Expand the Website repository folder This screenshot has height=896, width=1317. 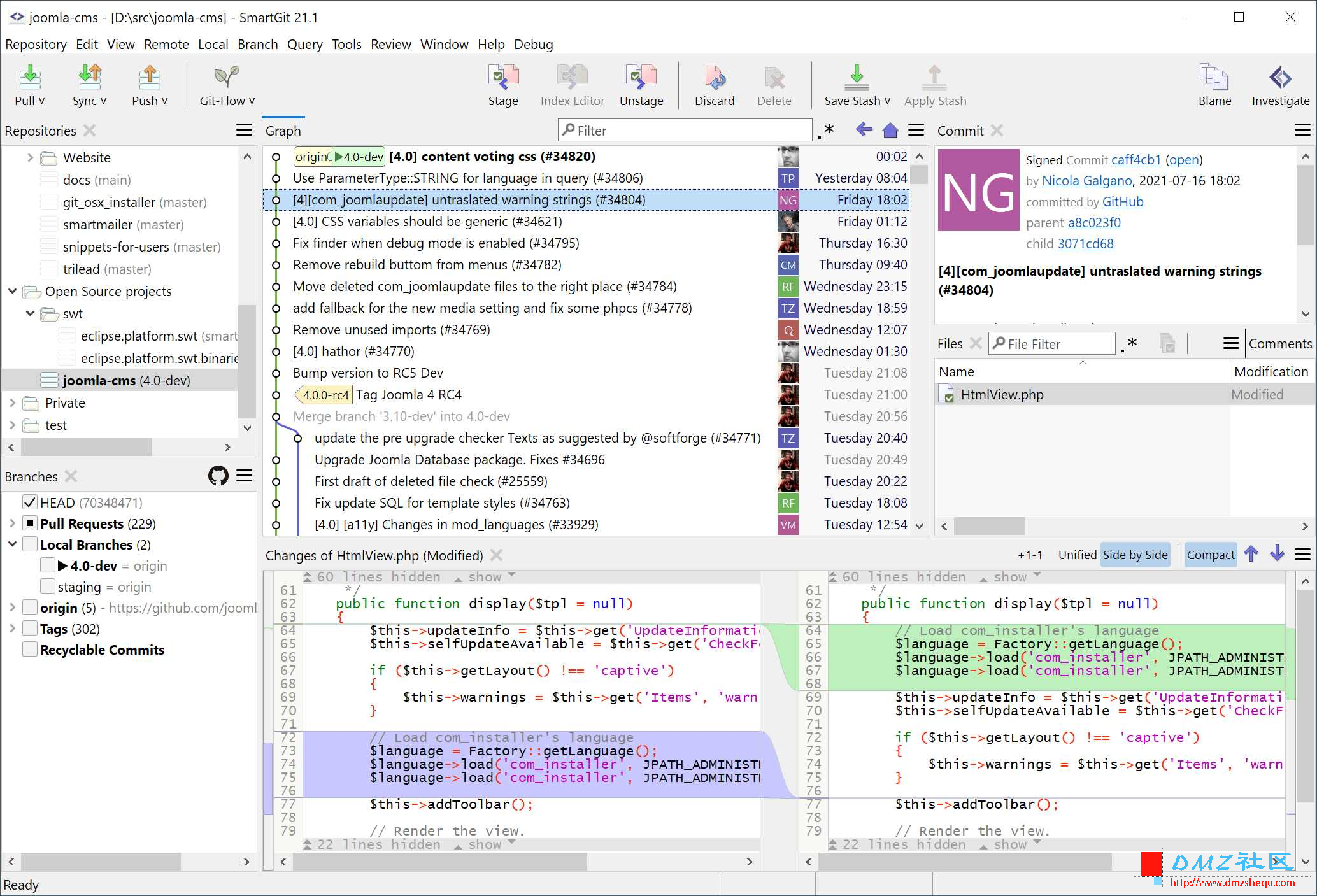pyautogui.click(x=30, y=157)
